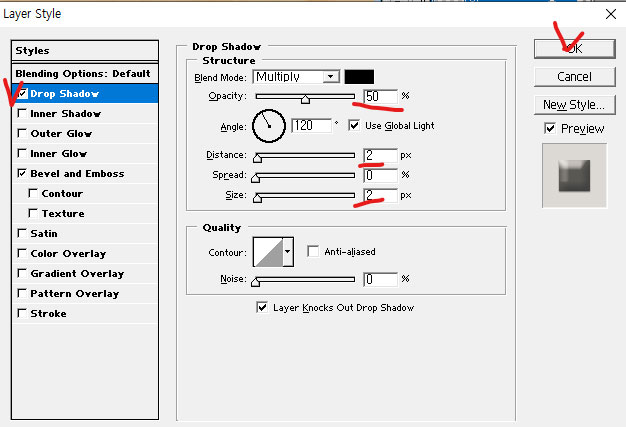Click the Spread slider handle

[x=256, y=178]
